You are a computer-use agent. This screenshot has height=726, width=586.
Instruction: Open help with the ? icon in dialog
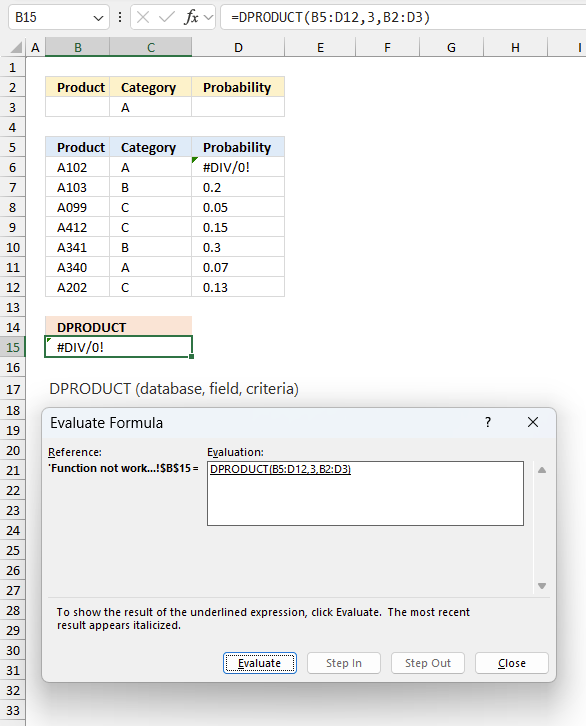(488, 422)
